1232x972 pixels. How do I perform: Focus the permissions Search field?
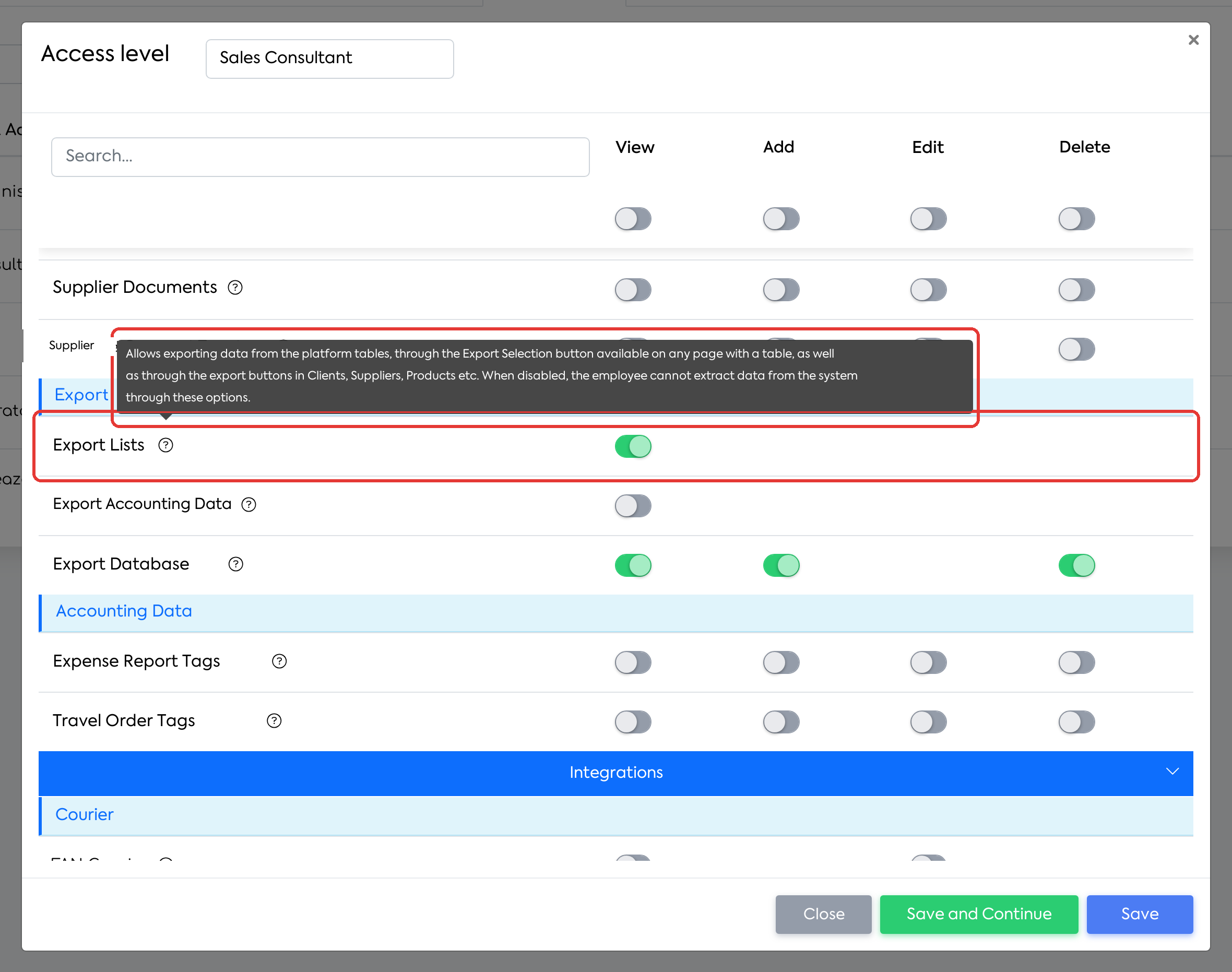tap(321, 157)
